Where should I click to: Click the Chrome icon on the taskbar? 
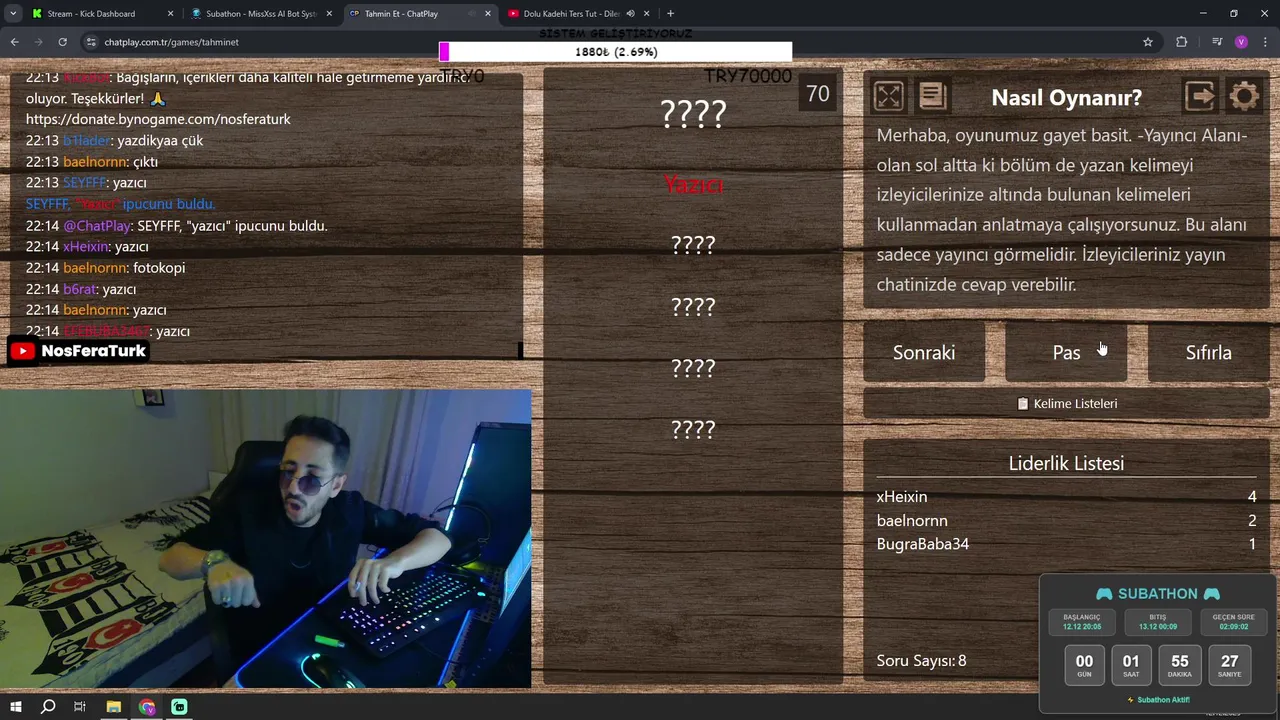pos(147,707)
